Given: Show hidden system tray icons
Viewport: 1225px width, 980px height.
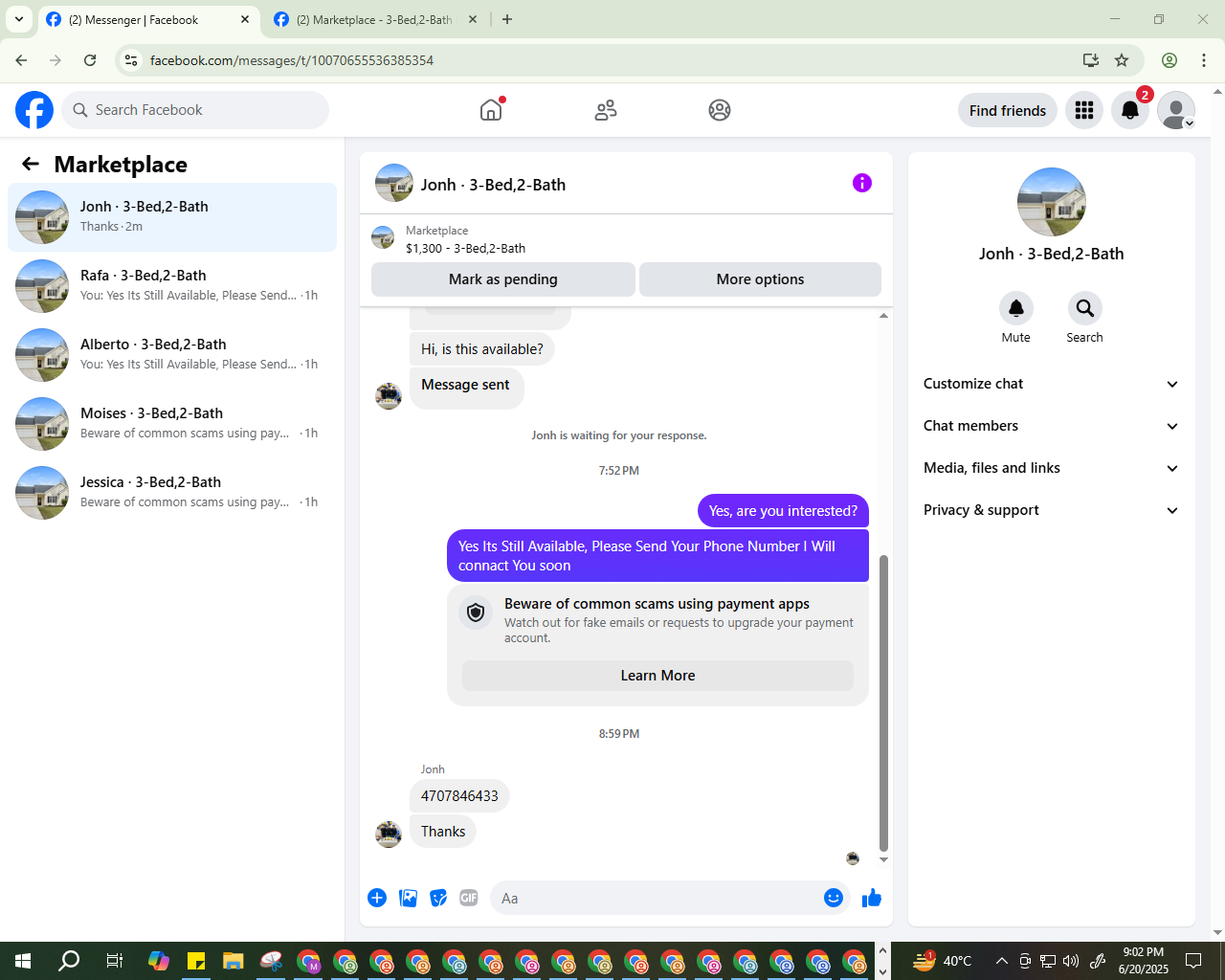Looking at the screenshot, I should click(x=1001, y=961).
